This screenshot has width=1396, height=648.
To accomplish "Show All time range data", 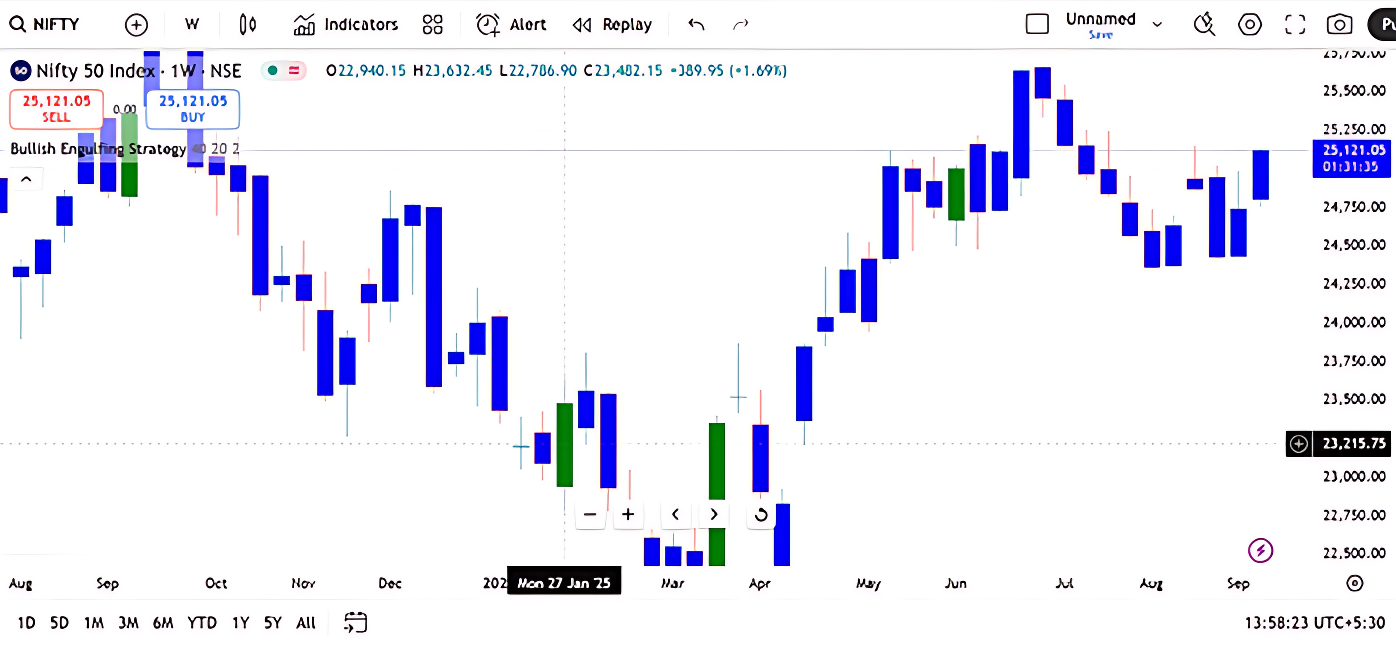I will point(306,623).
